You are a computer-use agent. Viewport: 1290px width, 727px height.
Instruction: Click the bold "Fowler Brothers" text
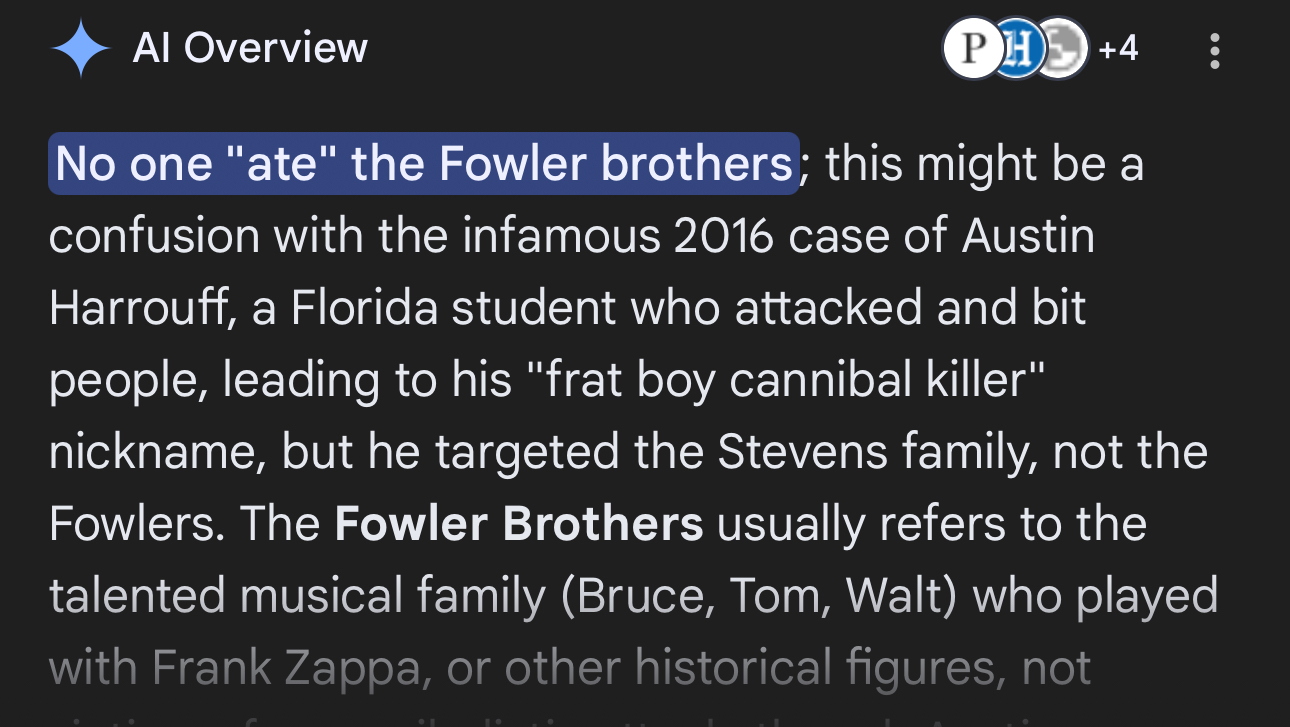tap(518, 525)
